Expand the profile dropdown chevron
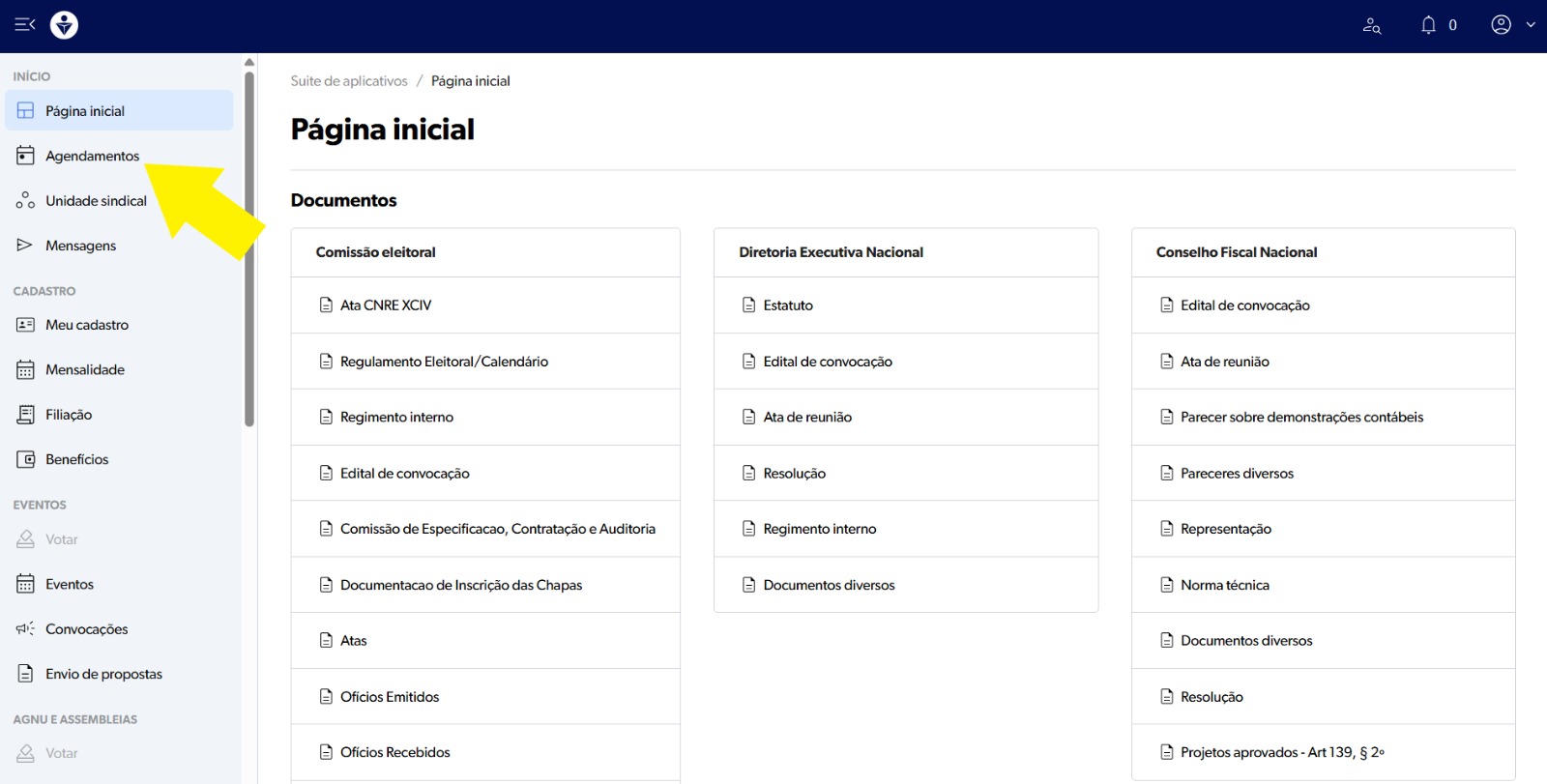The width and height of the screenshot is (1547, 784). tap(1531, 25)
